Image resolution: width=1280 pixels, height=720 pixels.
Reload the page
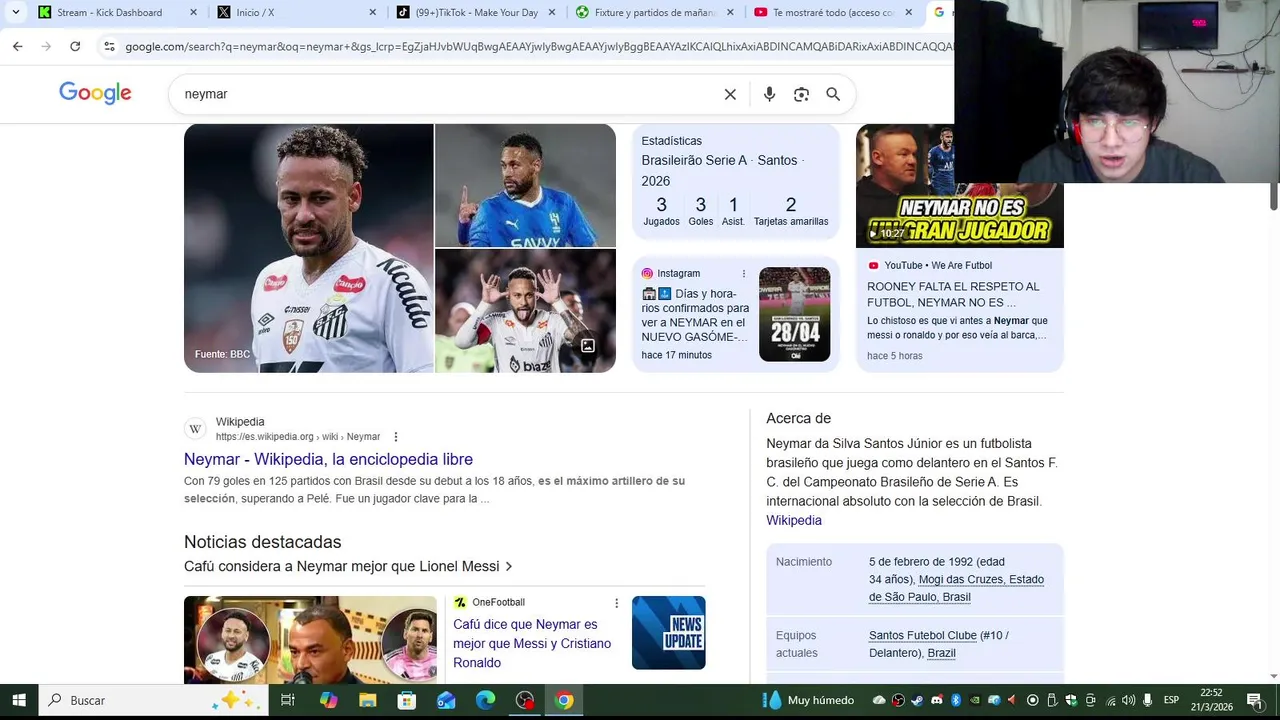pos(75,46)
